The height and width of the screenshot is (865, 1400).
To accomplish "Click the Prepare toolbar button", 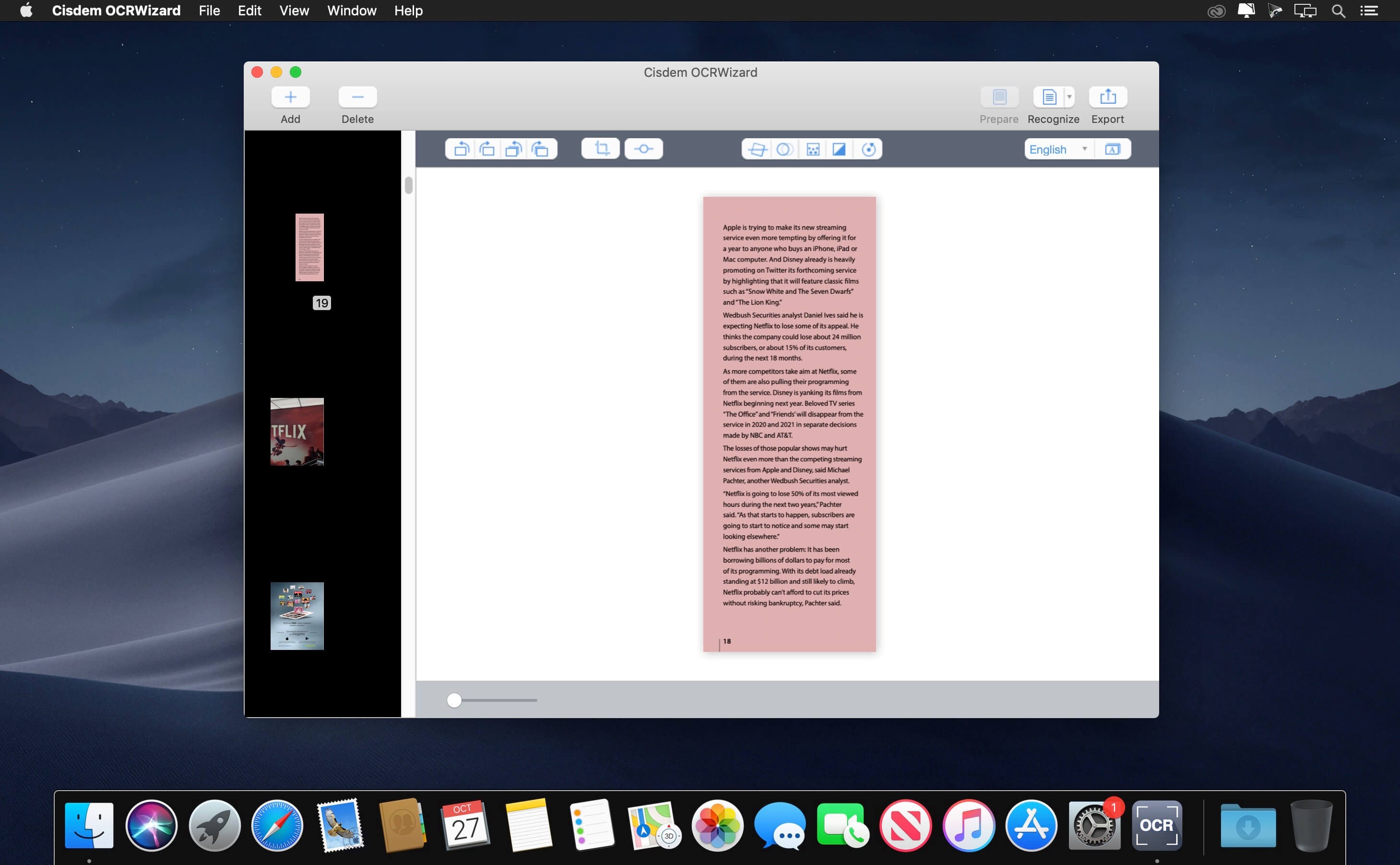I will pyautogui.click(x=999, y=96).
